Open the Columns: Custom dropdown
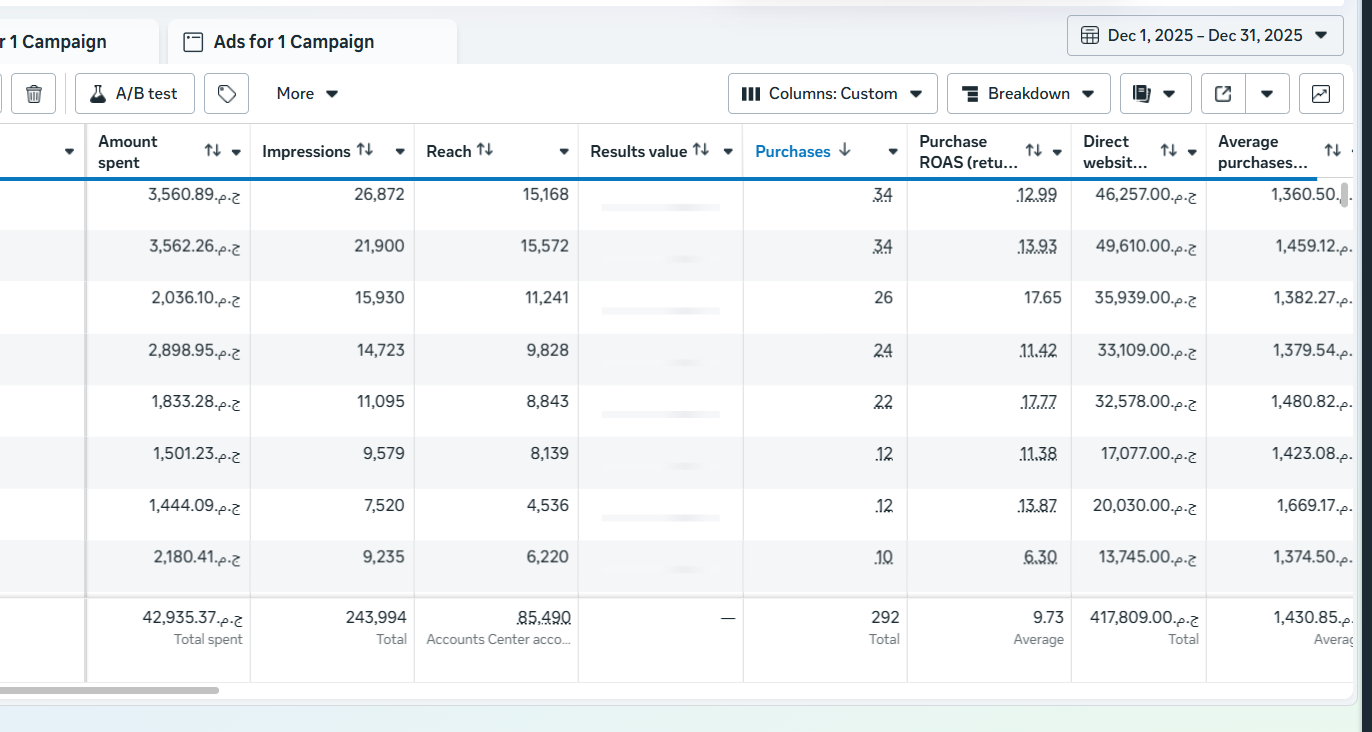 pos(832,94)
